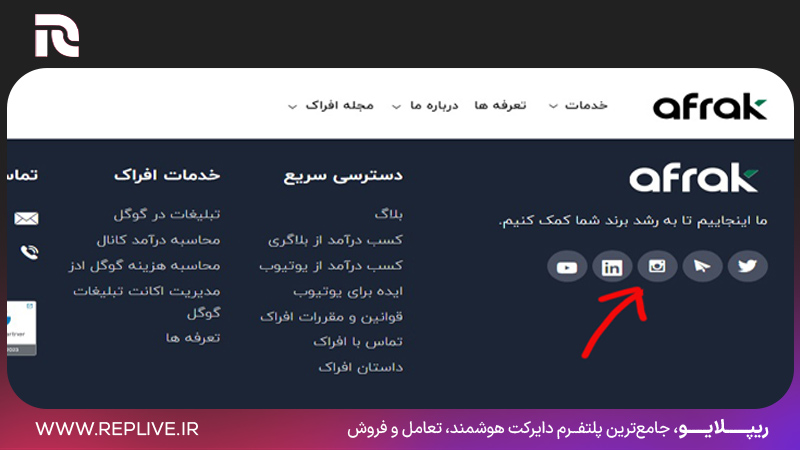Click the envelope email icon
The width and height of the screenshot is (800, 450).
tap(27, 218)
